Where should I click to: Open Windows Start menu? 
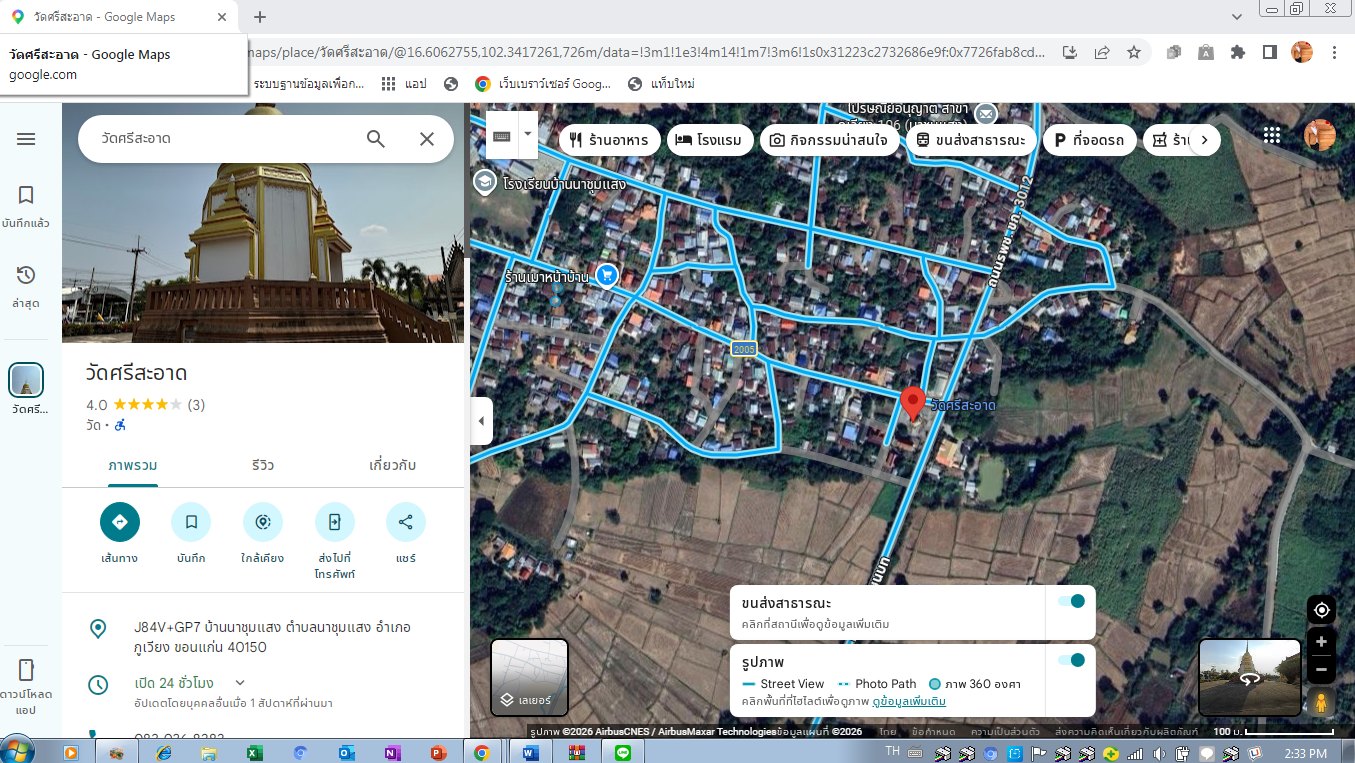pyautogui.click(x=19, y=749)
